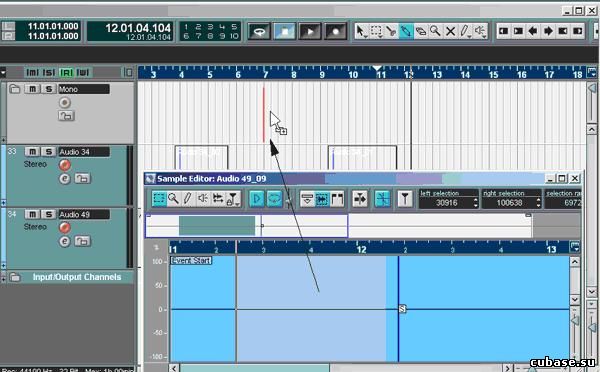Click bar 14 on the project ruler
600x372 pixels.
coord(465,74)
